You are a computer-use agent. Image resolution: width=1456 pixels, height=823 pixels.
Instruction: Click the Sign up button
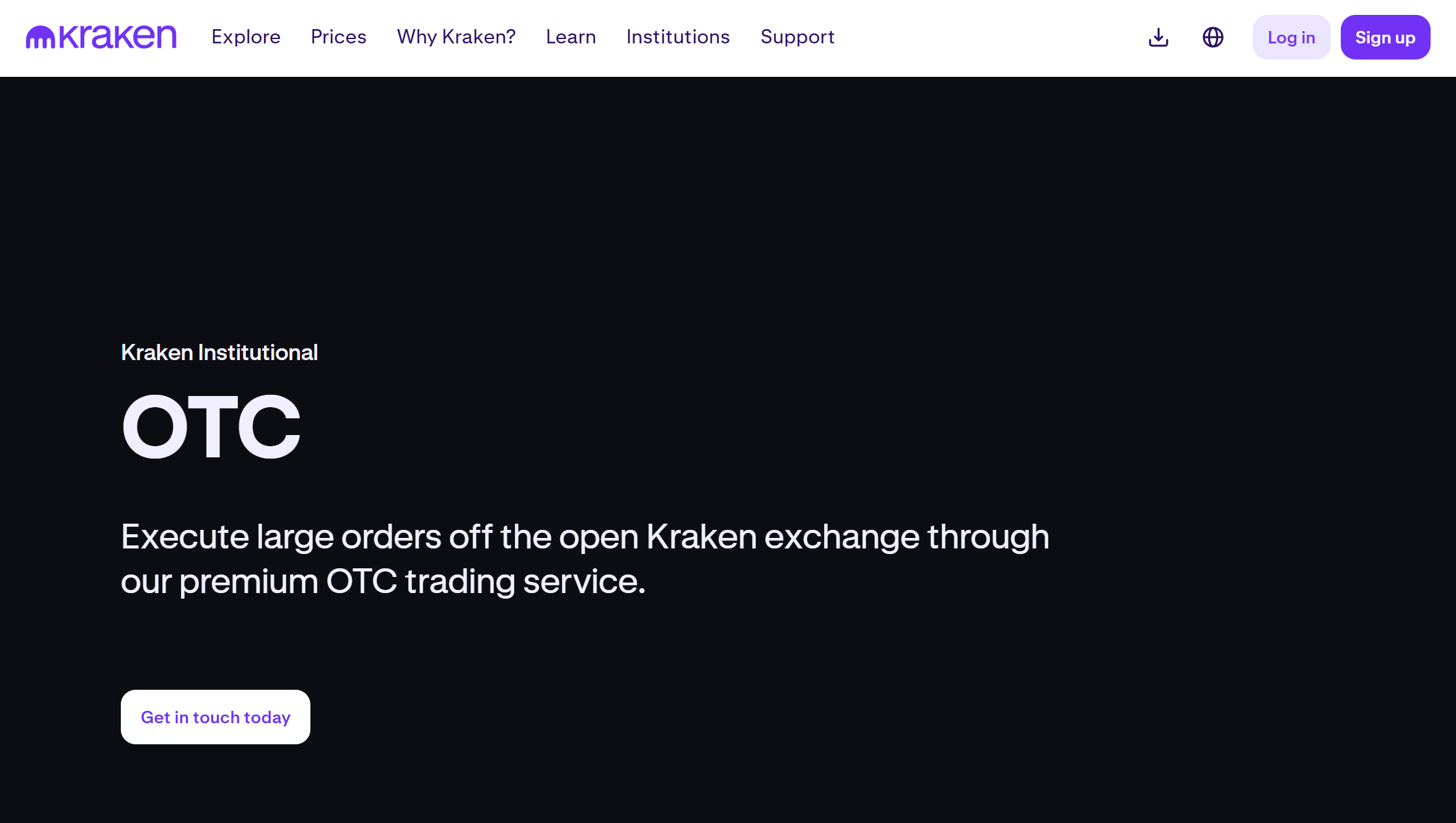click(x=1385, y=37)
